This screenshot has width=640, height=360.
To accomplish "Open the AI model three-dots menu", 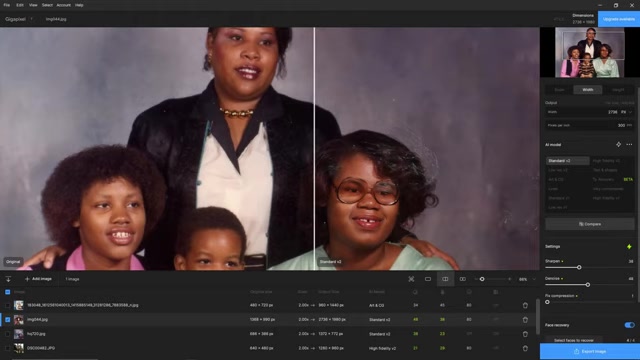I will 629,144.
